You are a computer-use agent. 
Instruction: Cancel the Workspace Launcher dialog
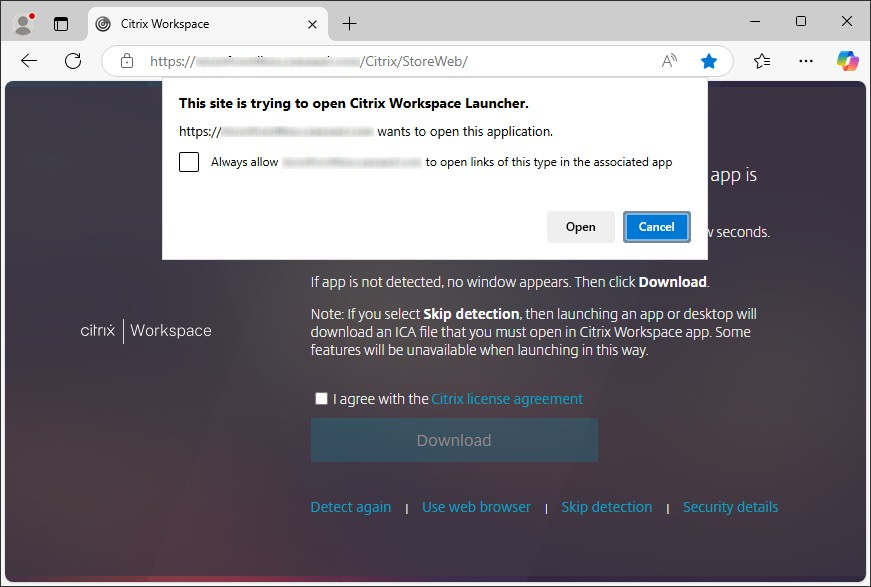point(656,227)
